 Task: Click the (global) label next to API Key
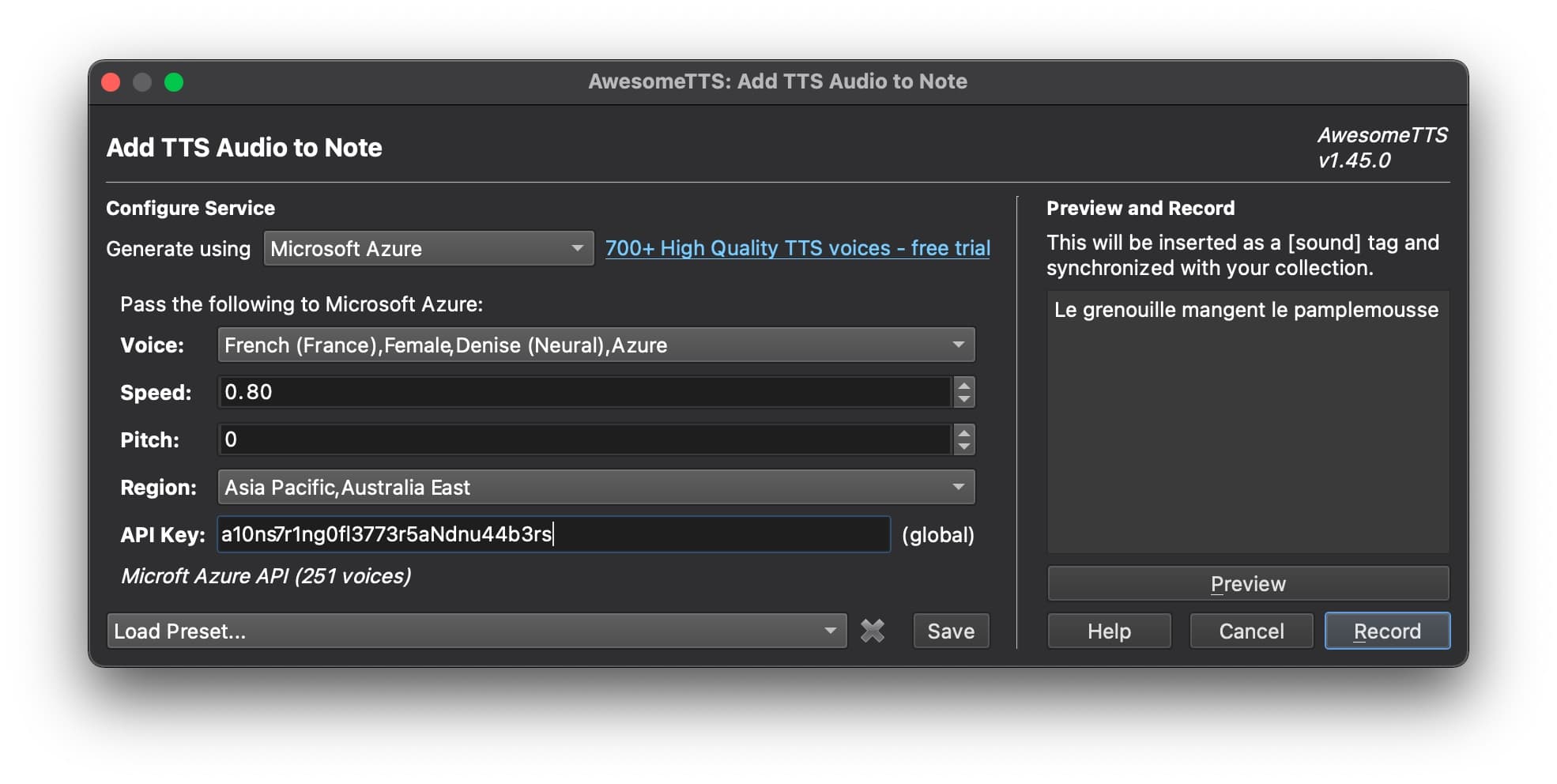click(938, 535)
